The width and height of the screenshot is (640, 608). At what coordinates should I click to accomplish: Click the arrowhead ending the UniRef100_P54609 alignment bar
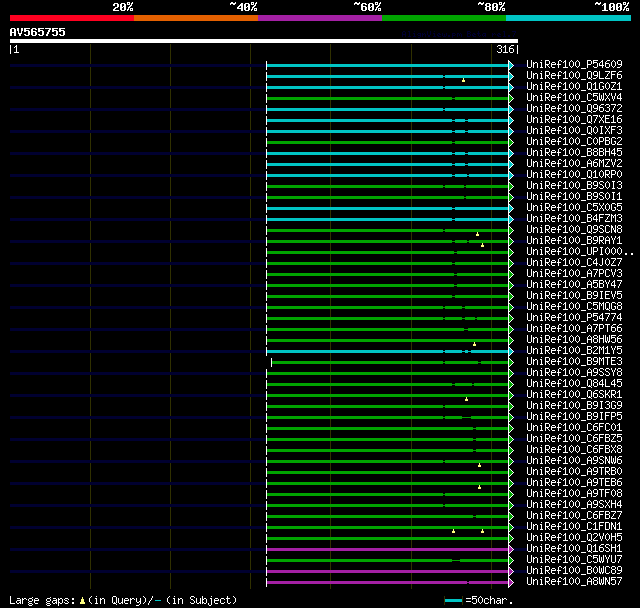(x=511, y=65)
